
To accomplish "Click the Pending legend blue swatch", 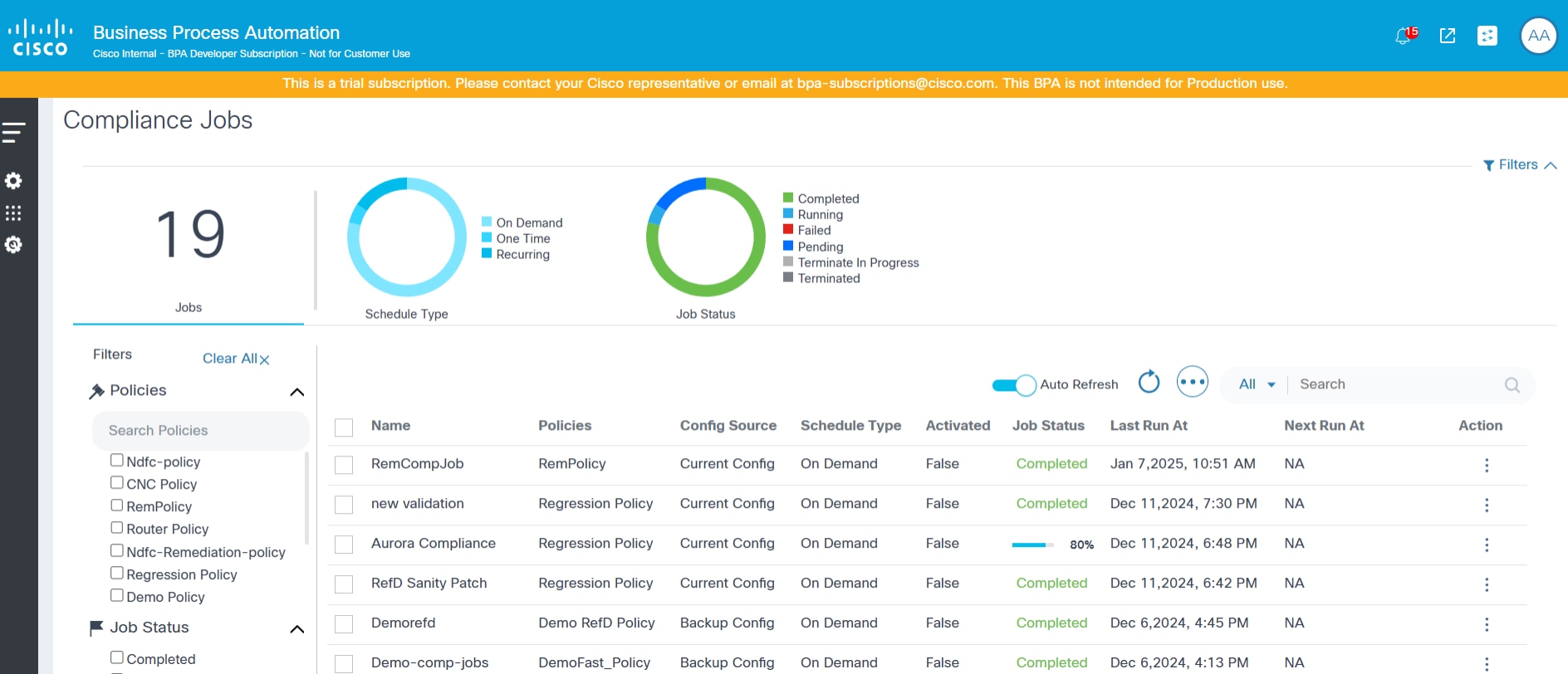I will click(x=788, y=246).
